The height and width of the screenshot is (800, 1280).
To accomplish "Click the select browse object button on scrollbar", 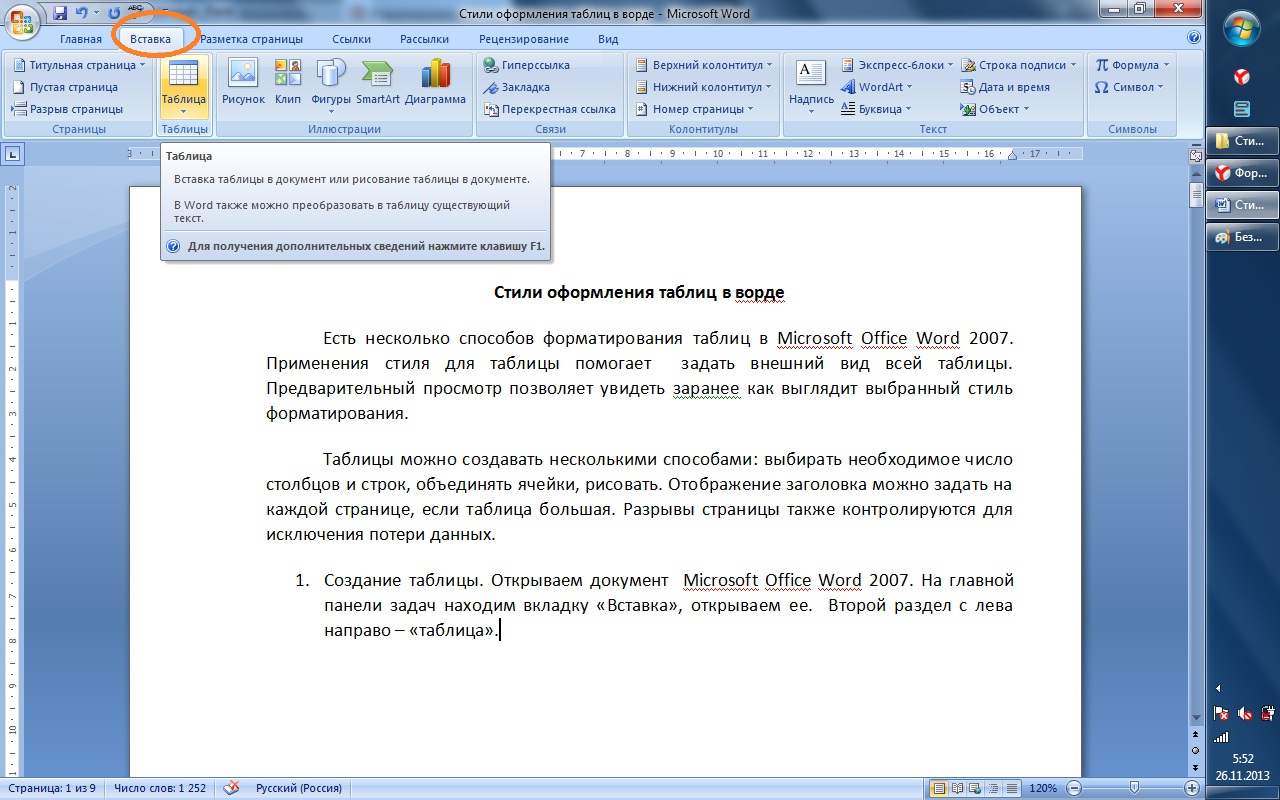I will [1195, 749].
